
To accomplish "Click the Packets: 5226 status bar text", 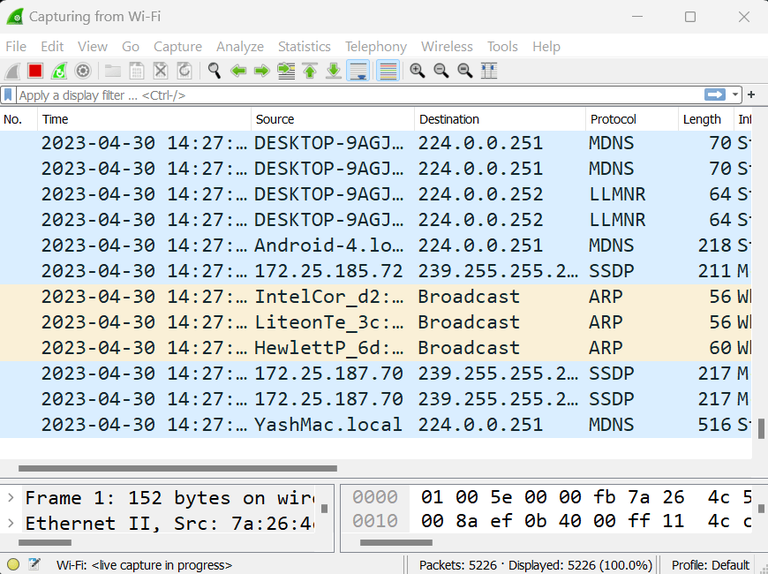I will coord(458,565).
